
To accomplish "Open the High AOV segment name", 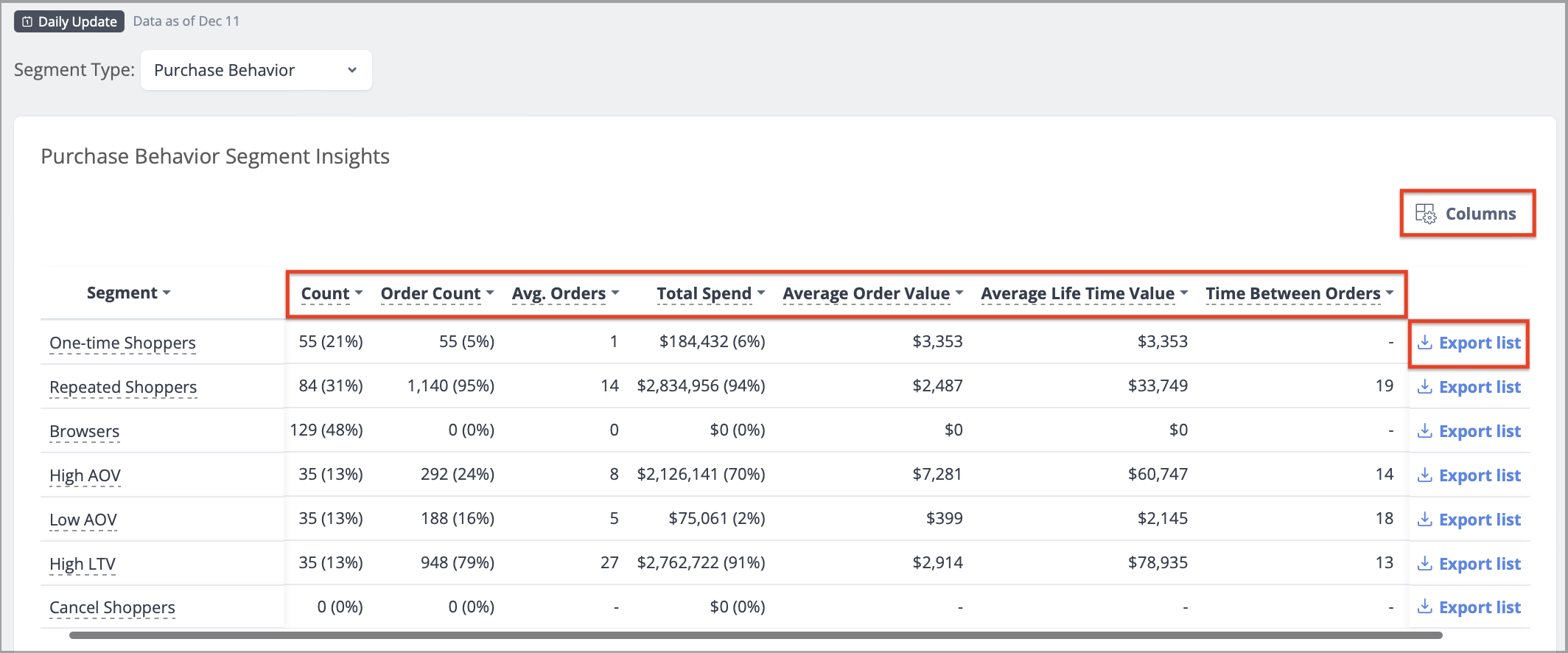I will (85, 475).
